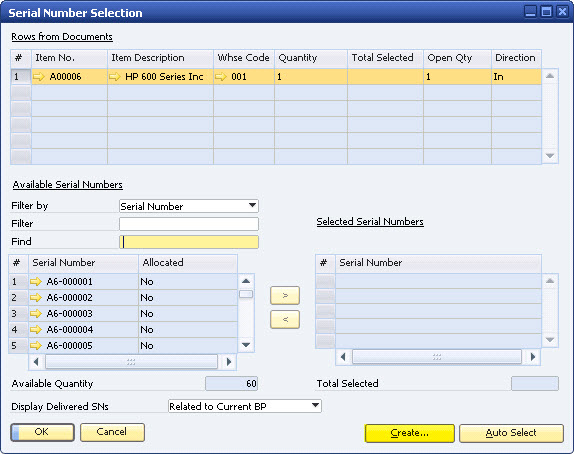Viewport: 574px width, 454px height.
Task: Open link arrow for serial A6-000005
Action: click(36, 346)
